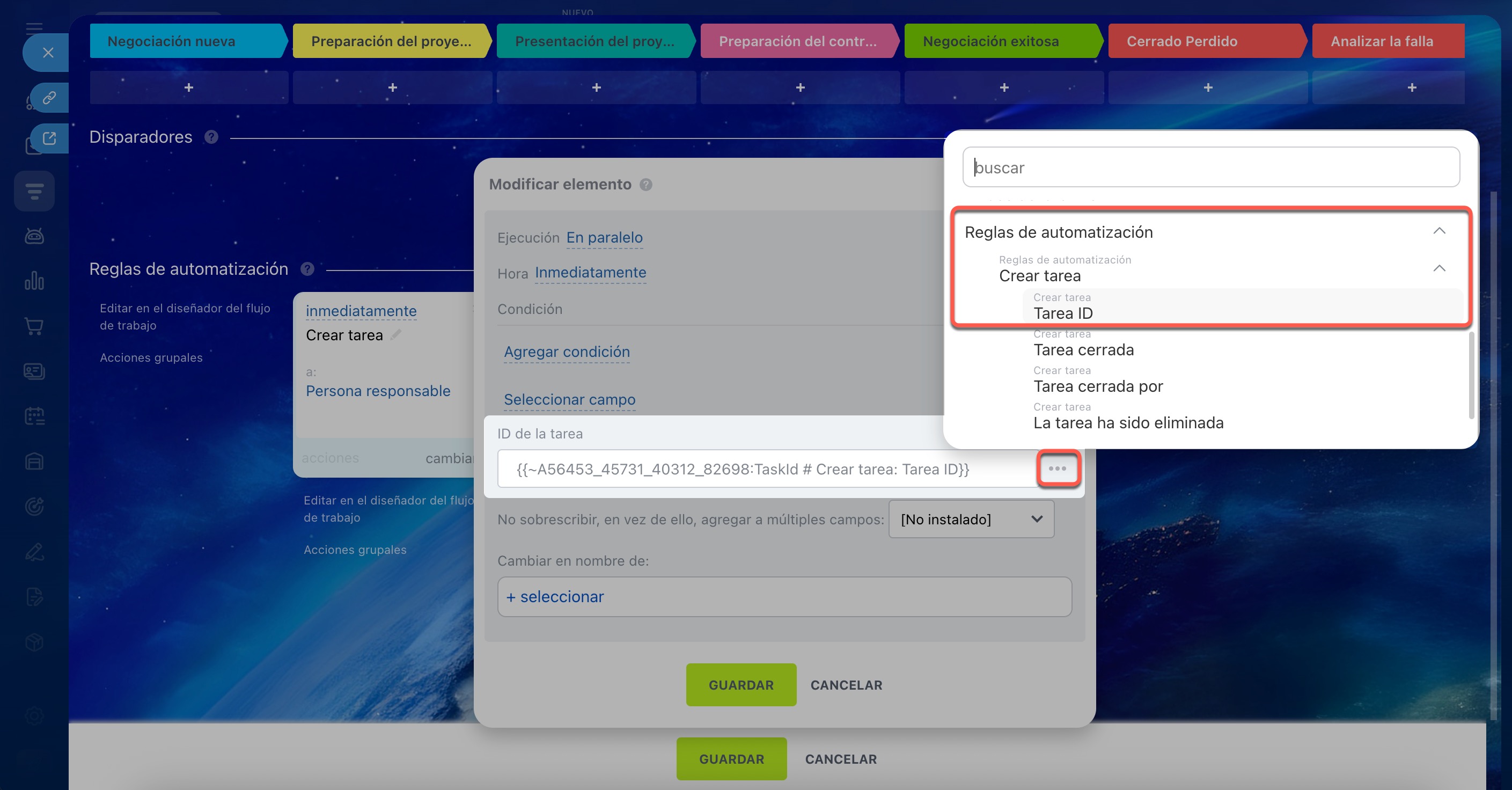Image resolution: width=1512 pixels, height=790 pixels.
Task: Click help icon next to Modificar elemento
Action: [645, 184]
